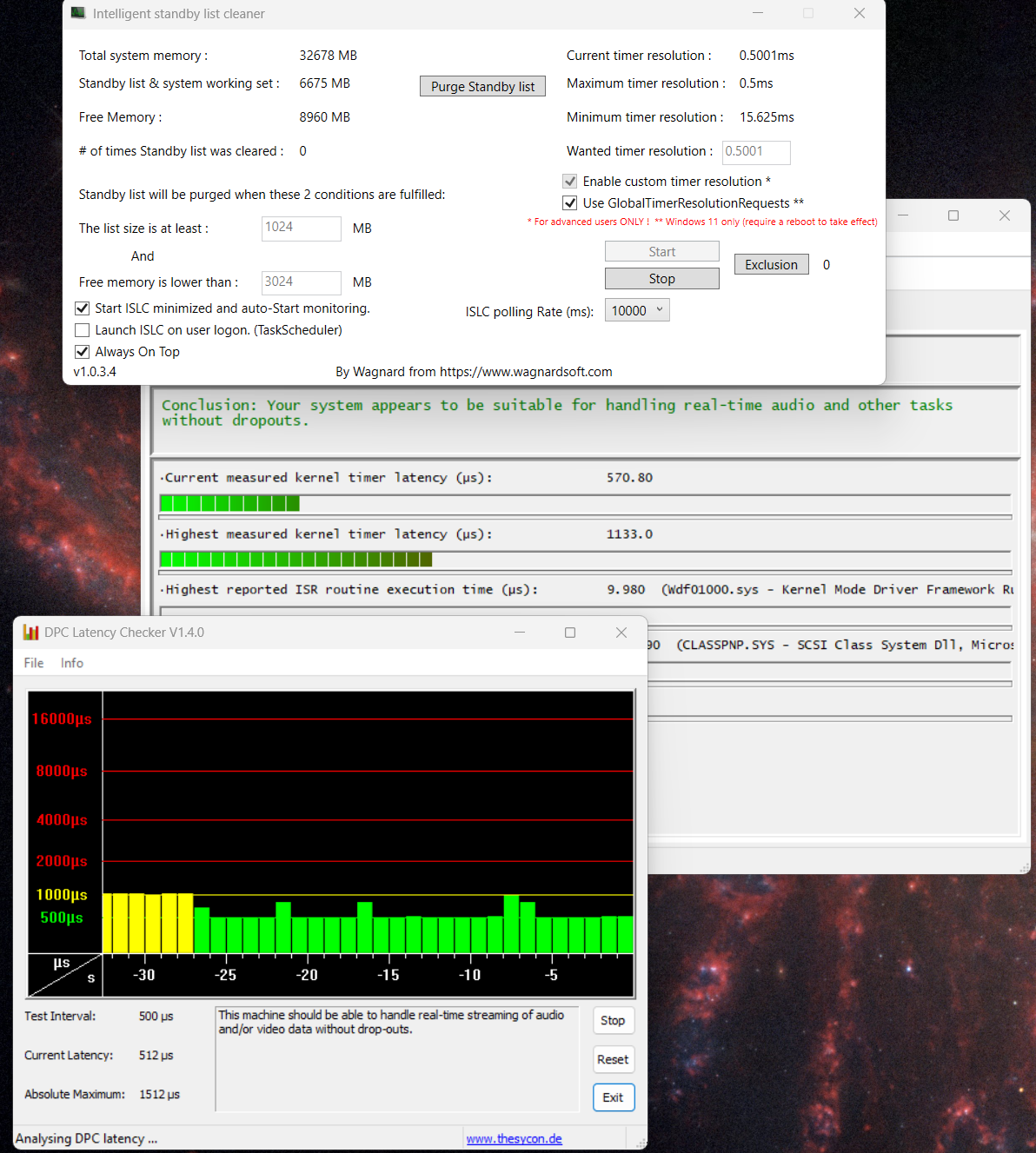Uncheck Start ISLC minimized and auto-Start monitoring
Screen dimensions: 1036x1153
[x=83, y=308]
